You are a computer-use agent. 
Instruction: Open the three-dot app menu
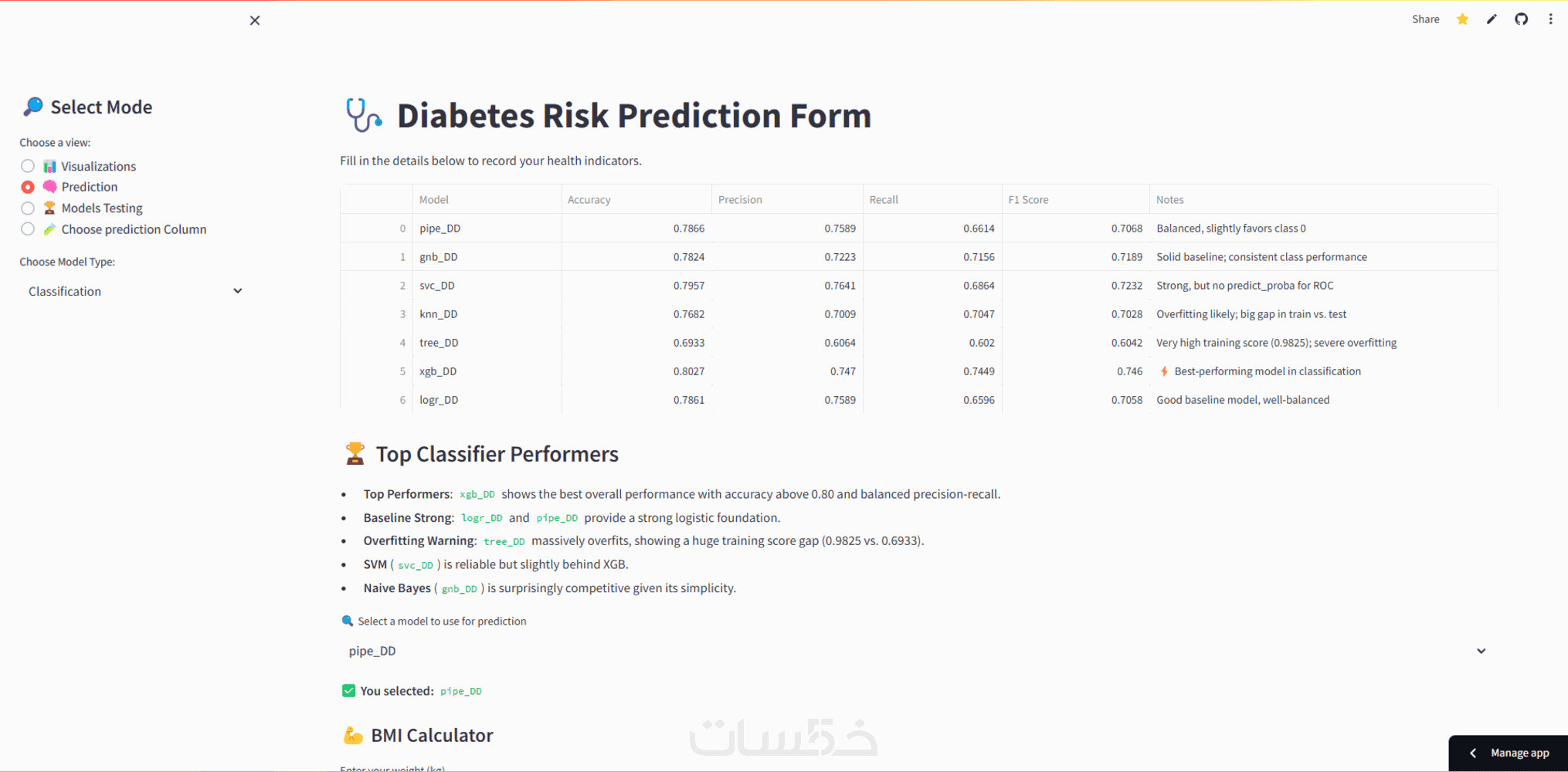tap(1550, 19)
